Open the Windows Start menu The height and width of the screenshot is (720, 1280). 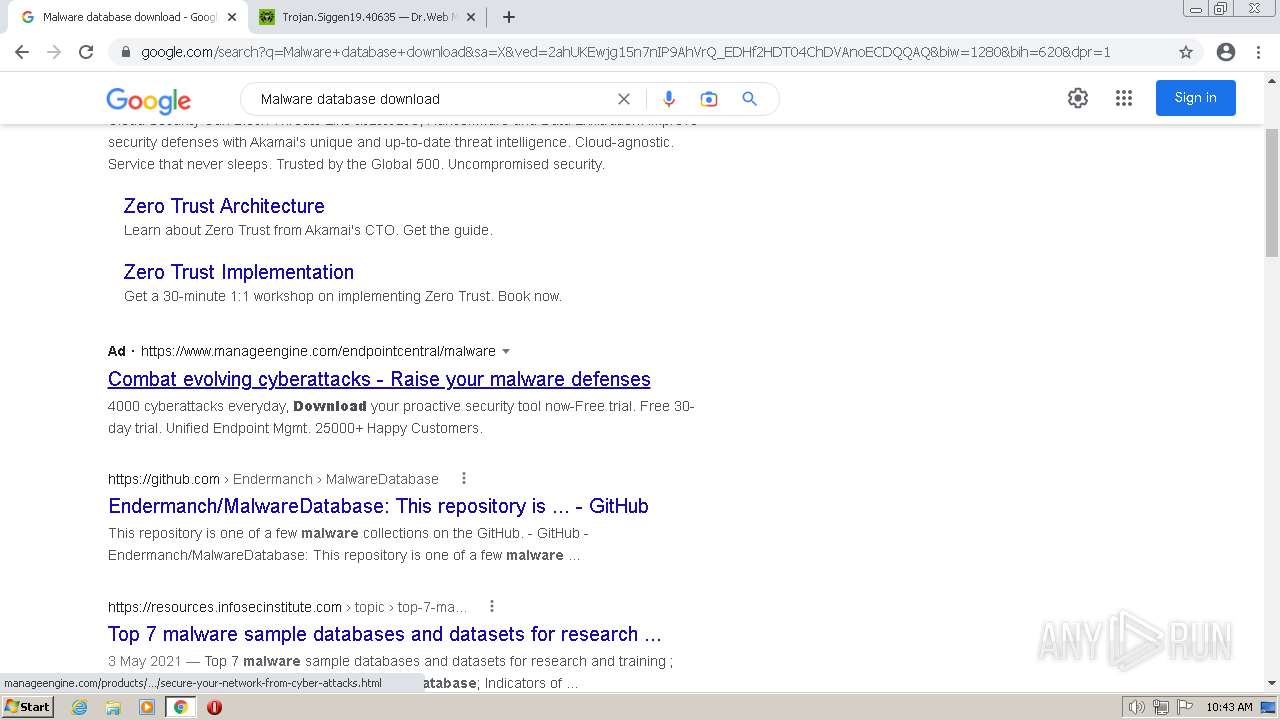(x=27, y=707)
